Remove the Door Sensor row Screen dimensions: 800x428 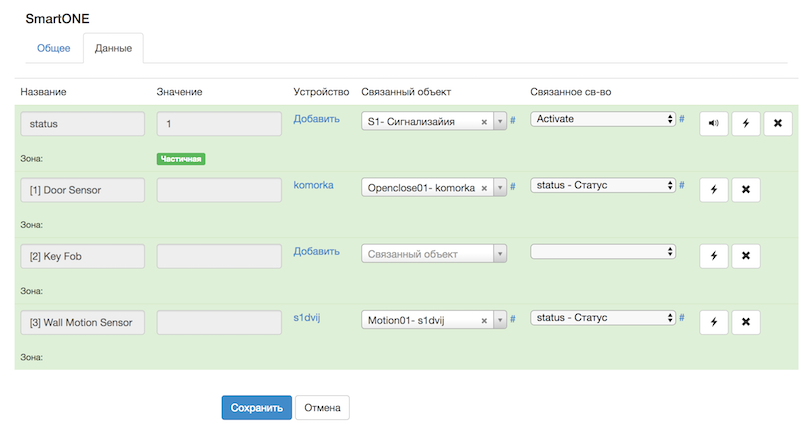(745, 190)
